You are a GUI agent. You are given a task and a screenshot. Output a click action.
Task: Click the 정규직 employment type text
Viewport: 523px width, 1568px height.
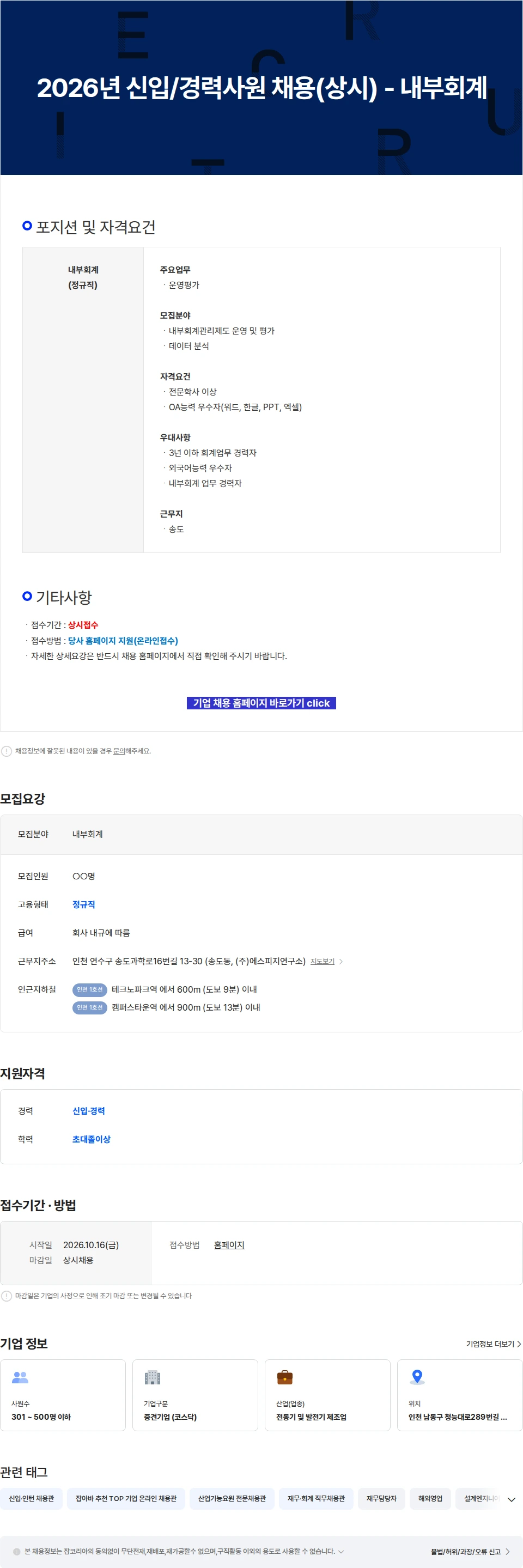click(83, 904)
